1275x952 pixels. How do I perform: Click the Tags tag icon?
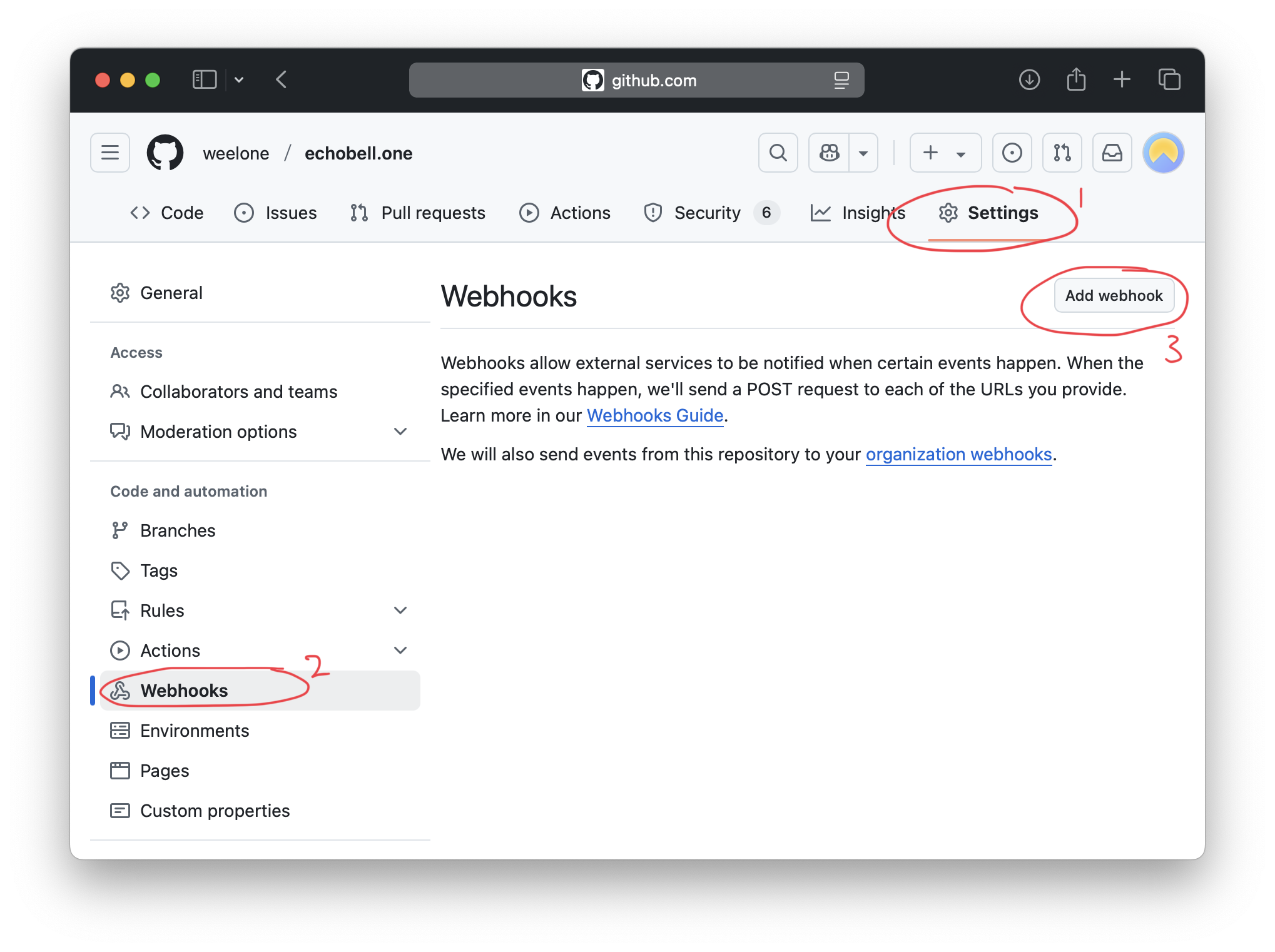pos(120,570)
